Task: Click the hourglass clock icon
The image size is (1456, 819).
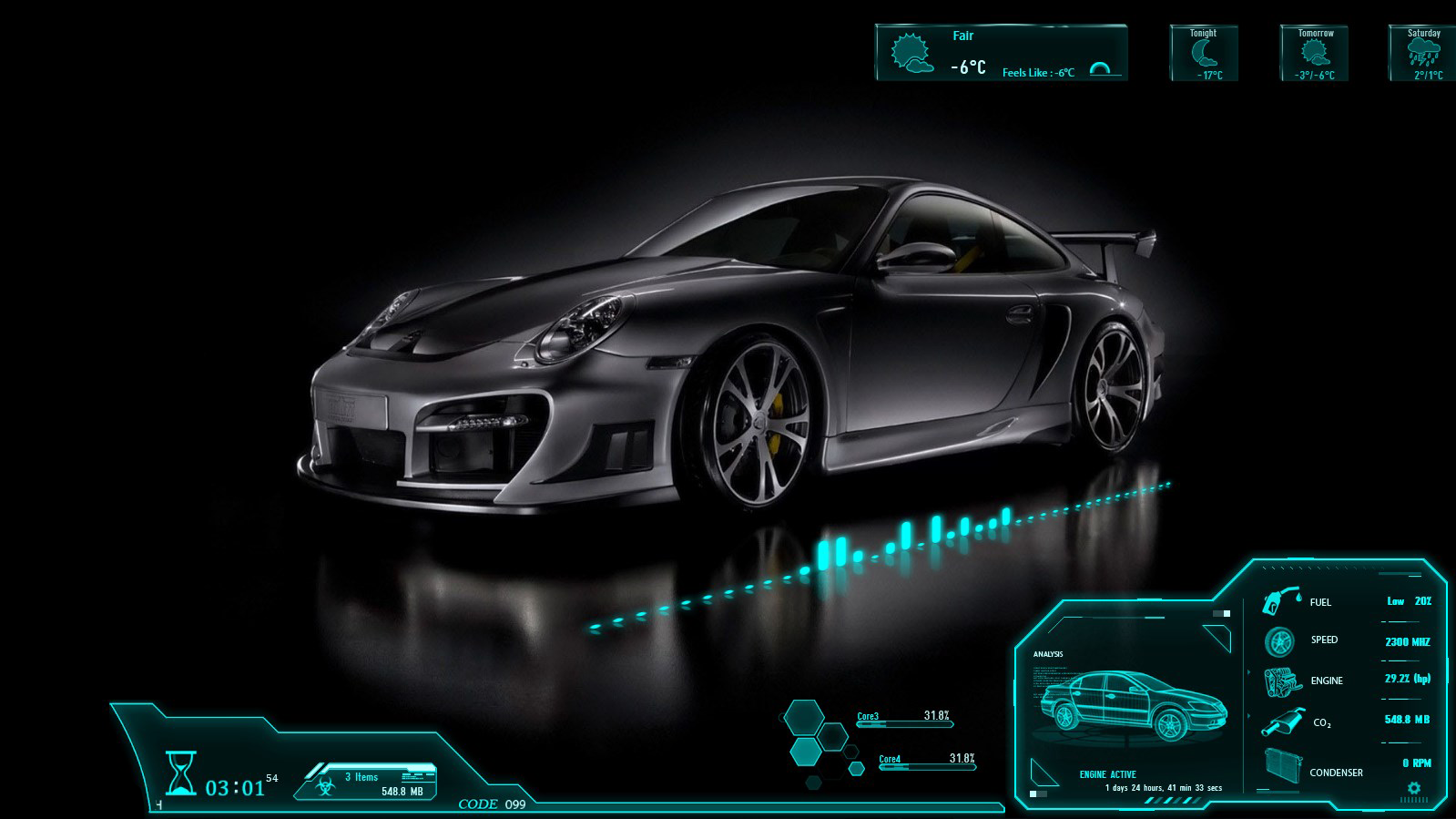Action: coord(180,773)
